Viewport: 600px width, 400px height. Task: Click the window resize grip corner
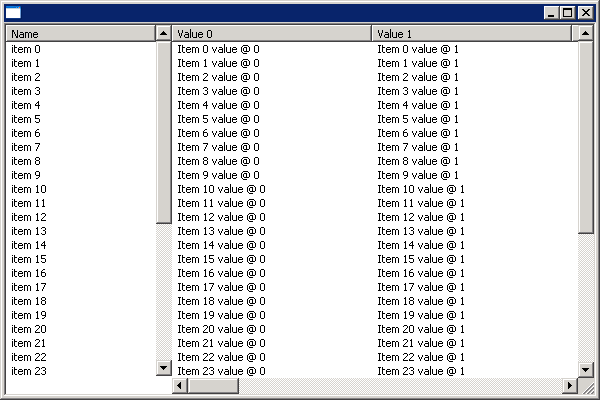pos(587,387)
